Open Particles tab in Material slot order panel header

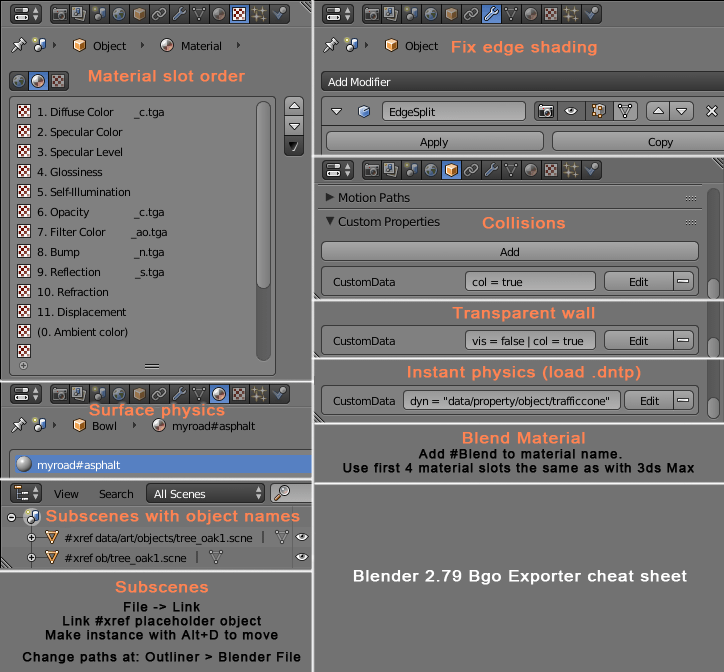(259, 14)
